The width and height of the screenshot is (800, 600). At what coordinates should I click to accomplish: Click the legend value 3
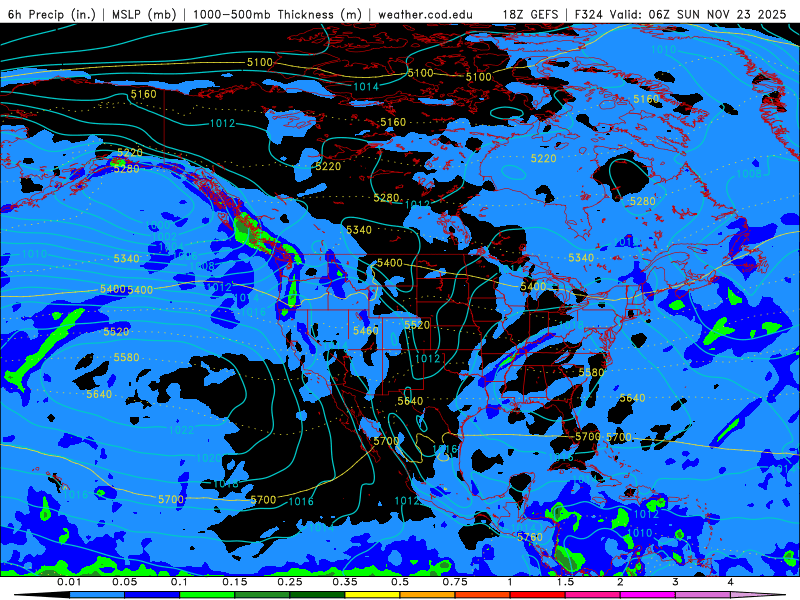pyautogui.click(x=675, y=582)
